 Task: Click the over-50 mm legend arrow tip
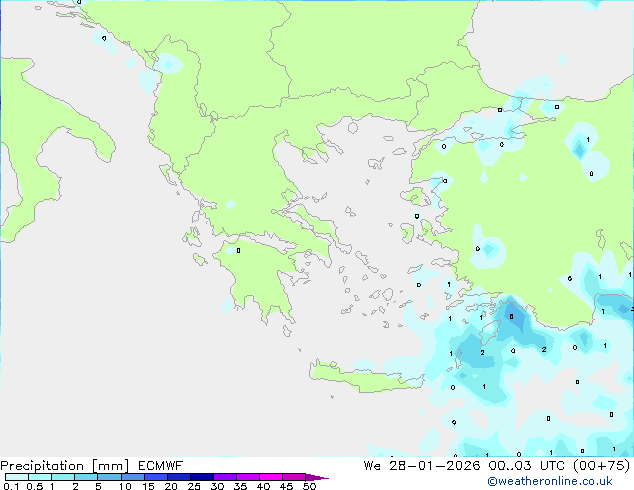317,477
